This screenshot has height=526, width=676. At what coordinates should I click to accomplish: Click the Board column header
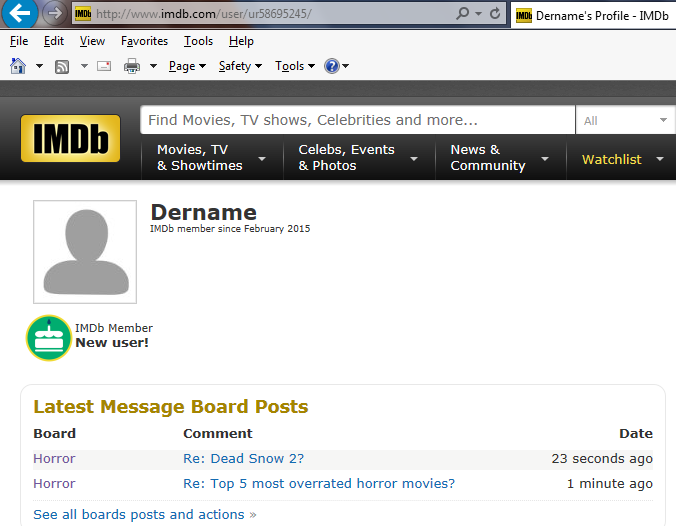click(54, 433)
